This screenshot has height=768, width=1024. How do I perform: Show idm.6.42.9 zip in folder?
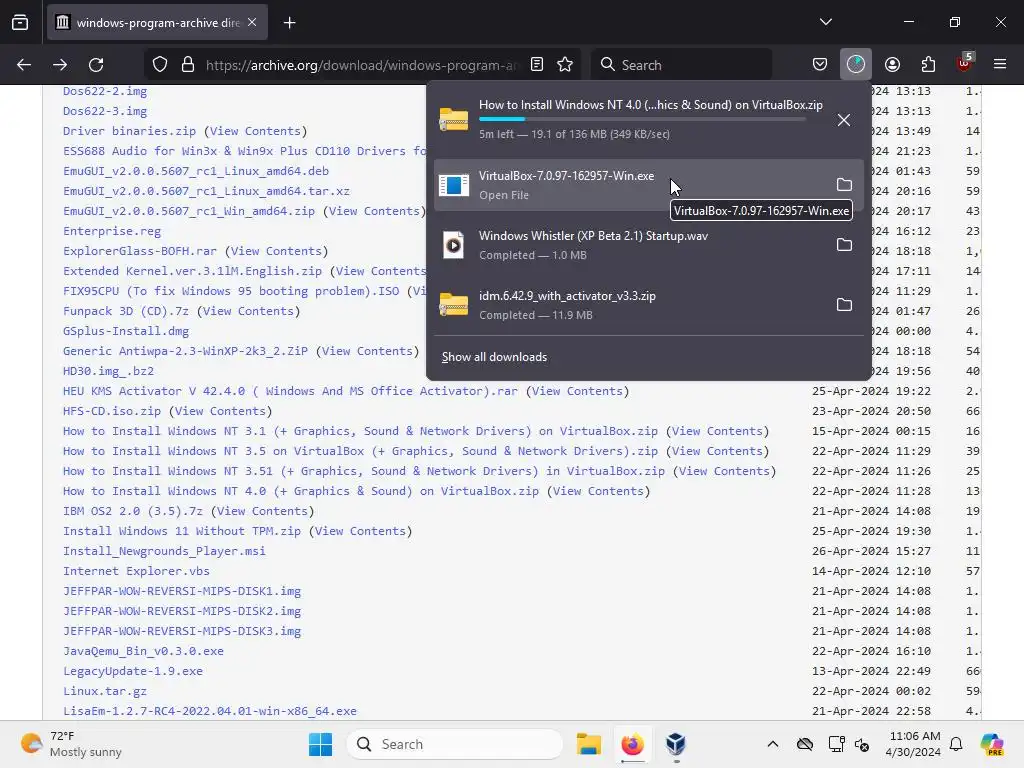844,305
